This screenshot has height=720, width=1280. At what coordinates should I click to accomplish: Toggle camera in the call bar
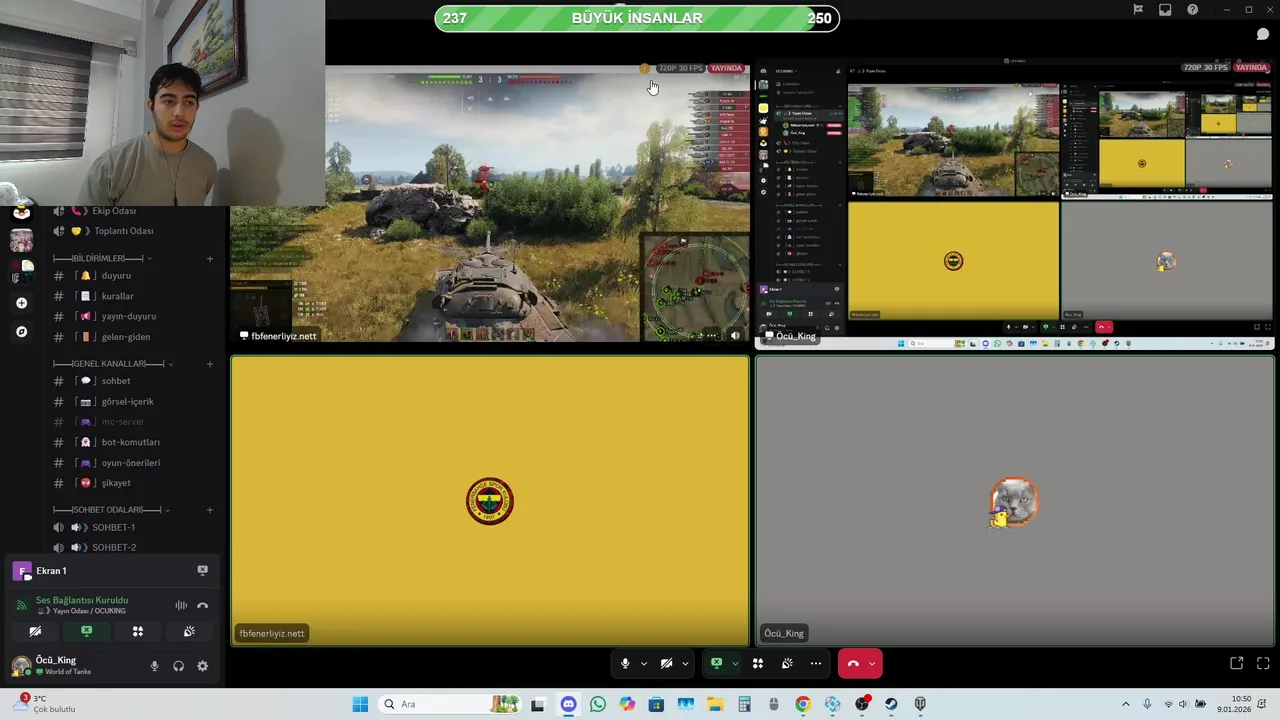(666, 663)
